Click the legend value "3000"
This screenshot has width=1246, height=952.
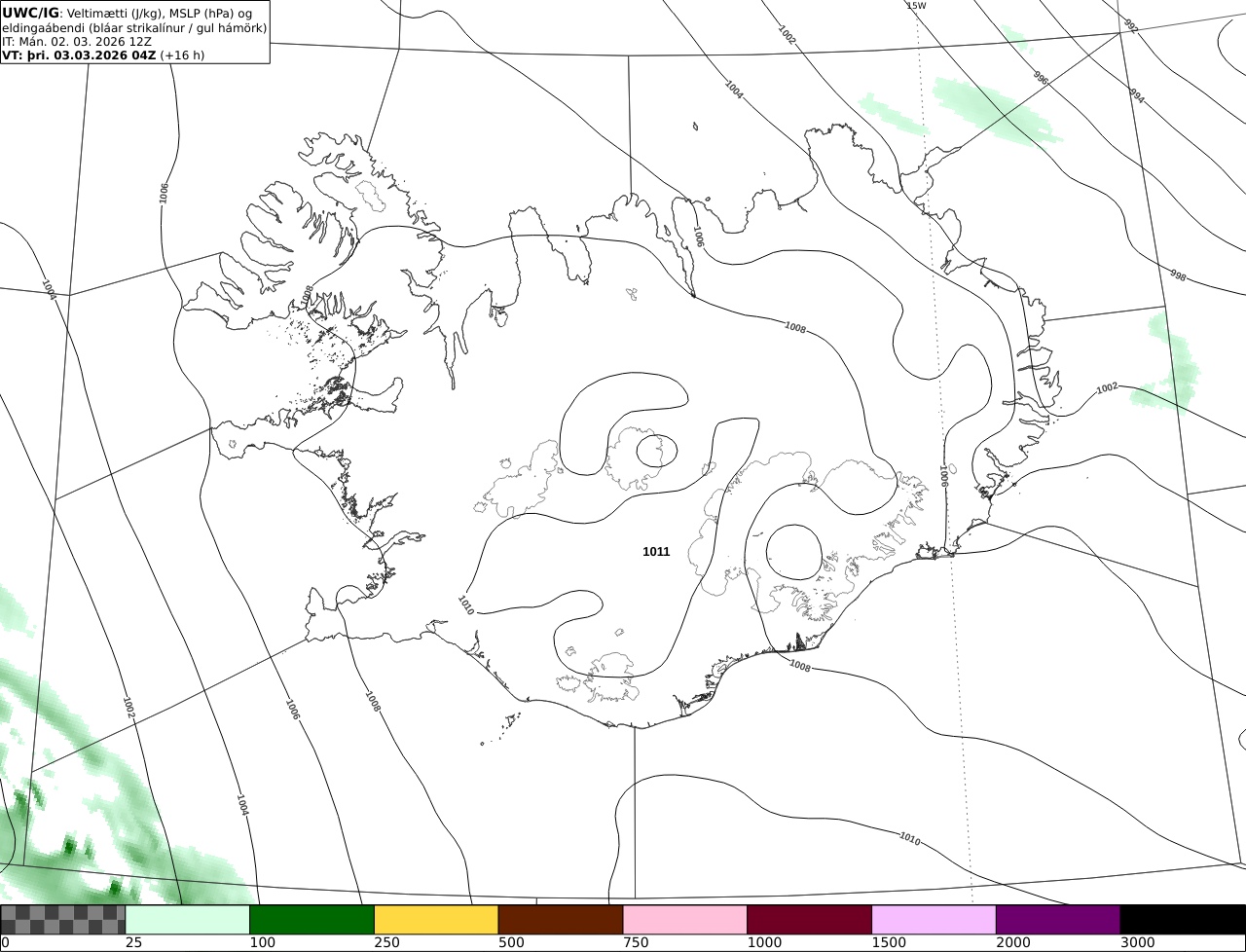pyautogui.click(x=1136, y=942)
